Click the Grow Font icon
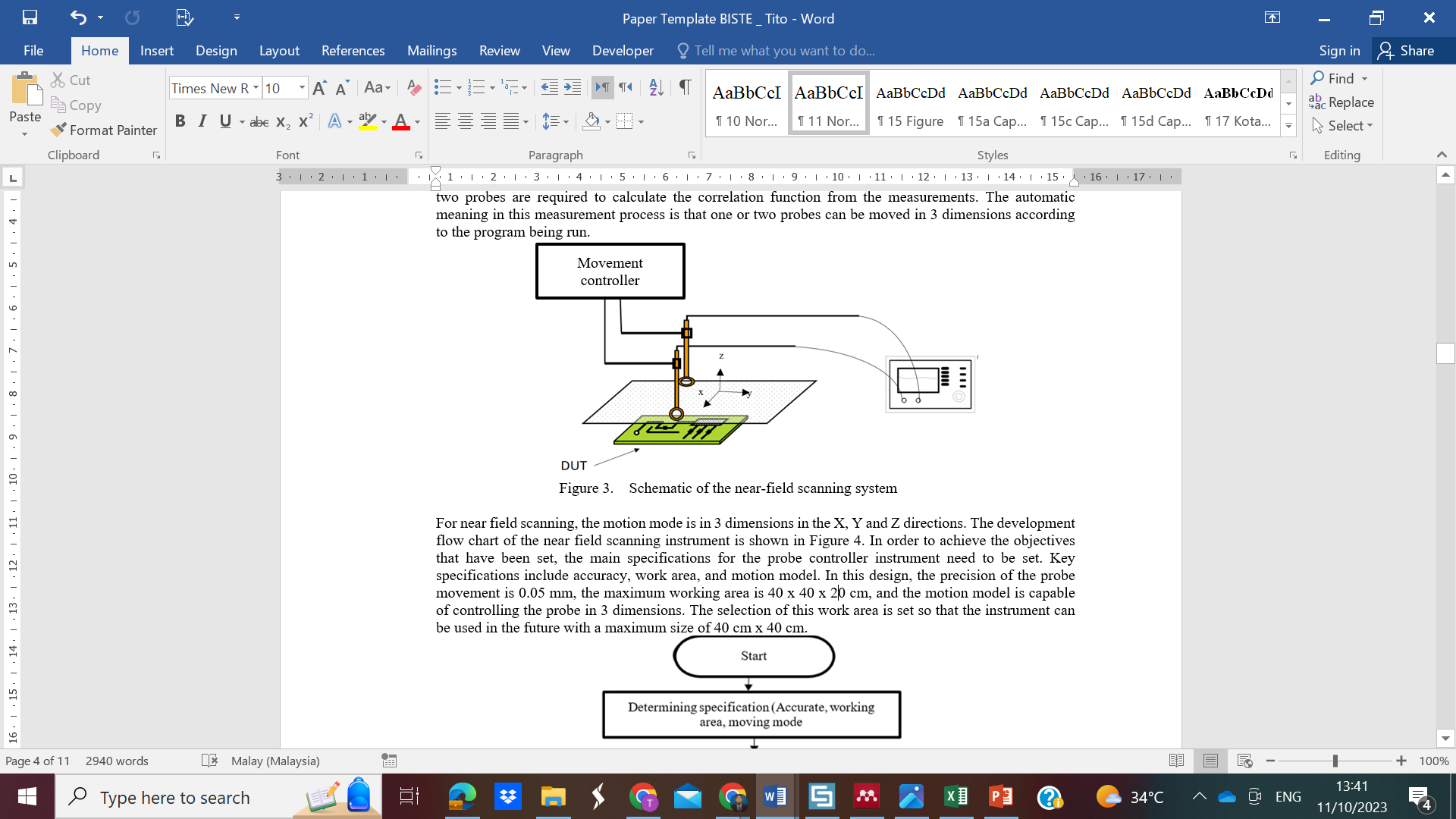This screenshot has height=819, width=1456. (319, 88)
